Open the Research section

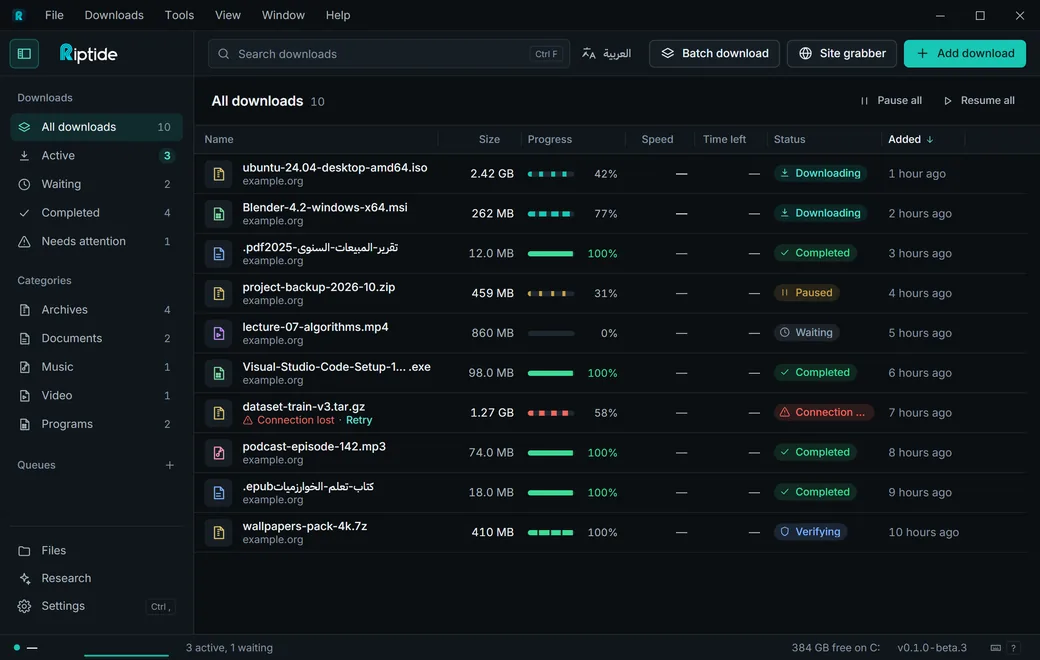[96, 578]
